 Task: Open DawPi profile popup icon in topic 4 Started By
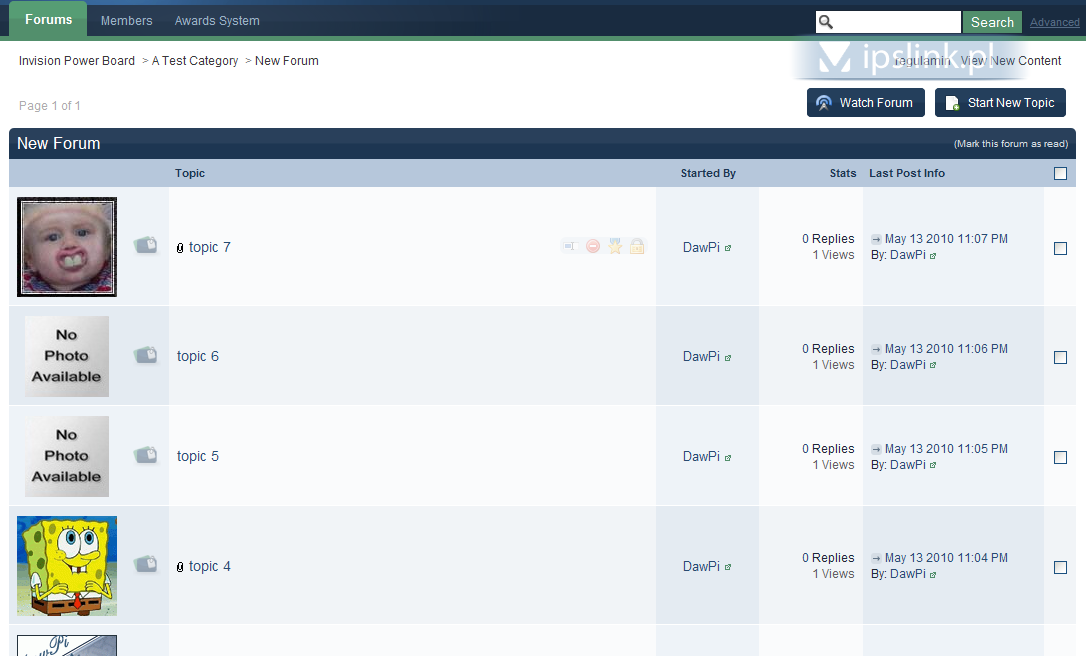pyautogui.click(x=728, y=567)
